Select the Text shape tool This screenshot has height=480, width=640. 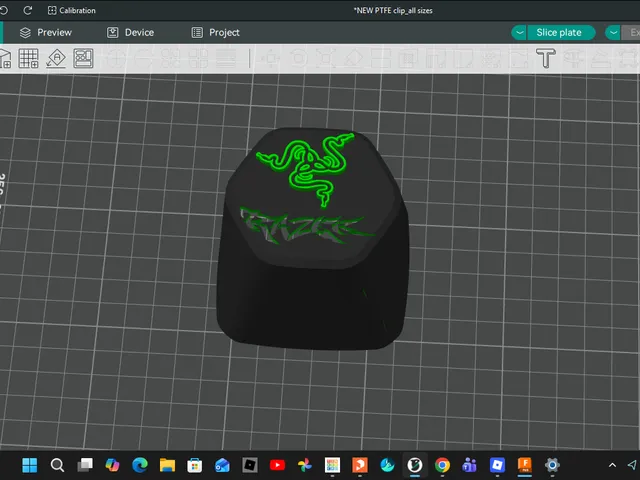546,58
